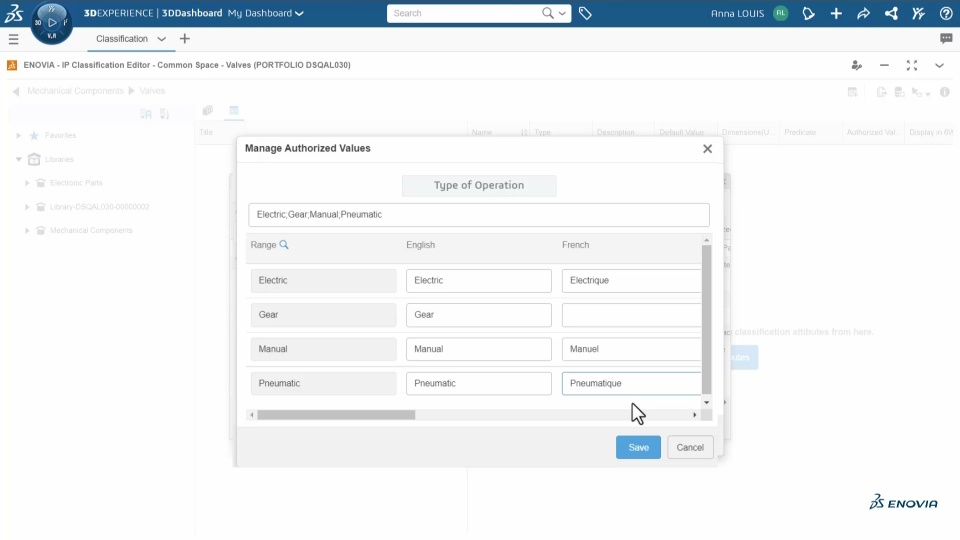Image resolution: width=960 pixels, height=540 pixels.
Task: Click the information icon in widget toolbar
Action: [945, 92]
